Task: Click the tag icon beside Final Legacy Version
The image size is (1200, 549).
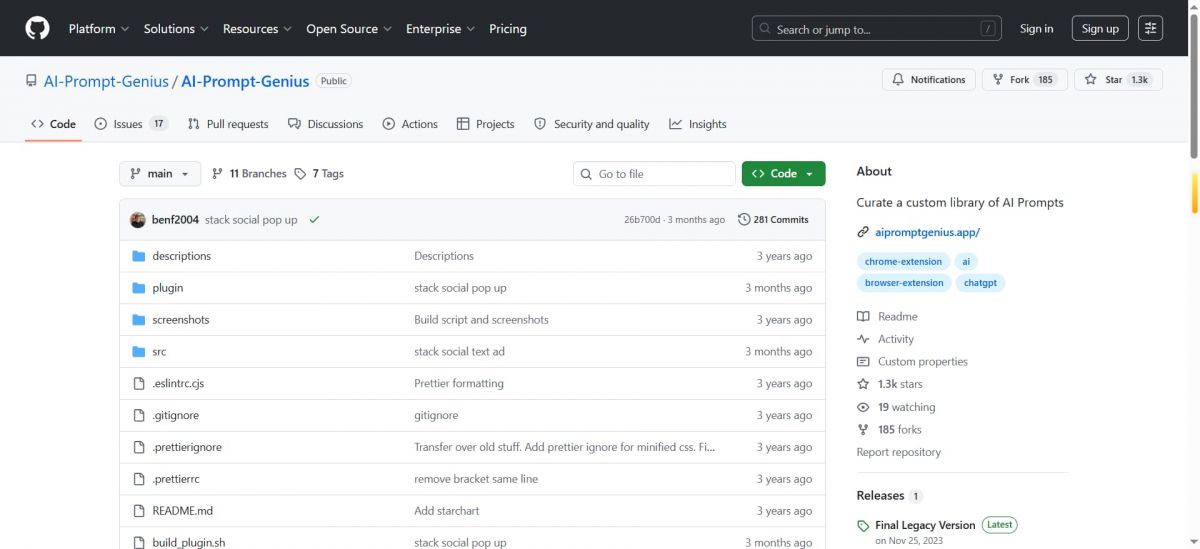Action: (x=864, y=526)
